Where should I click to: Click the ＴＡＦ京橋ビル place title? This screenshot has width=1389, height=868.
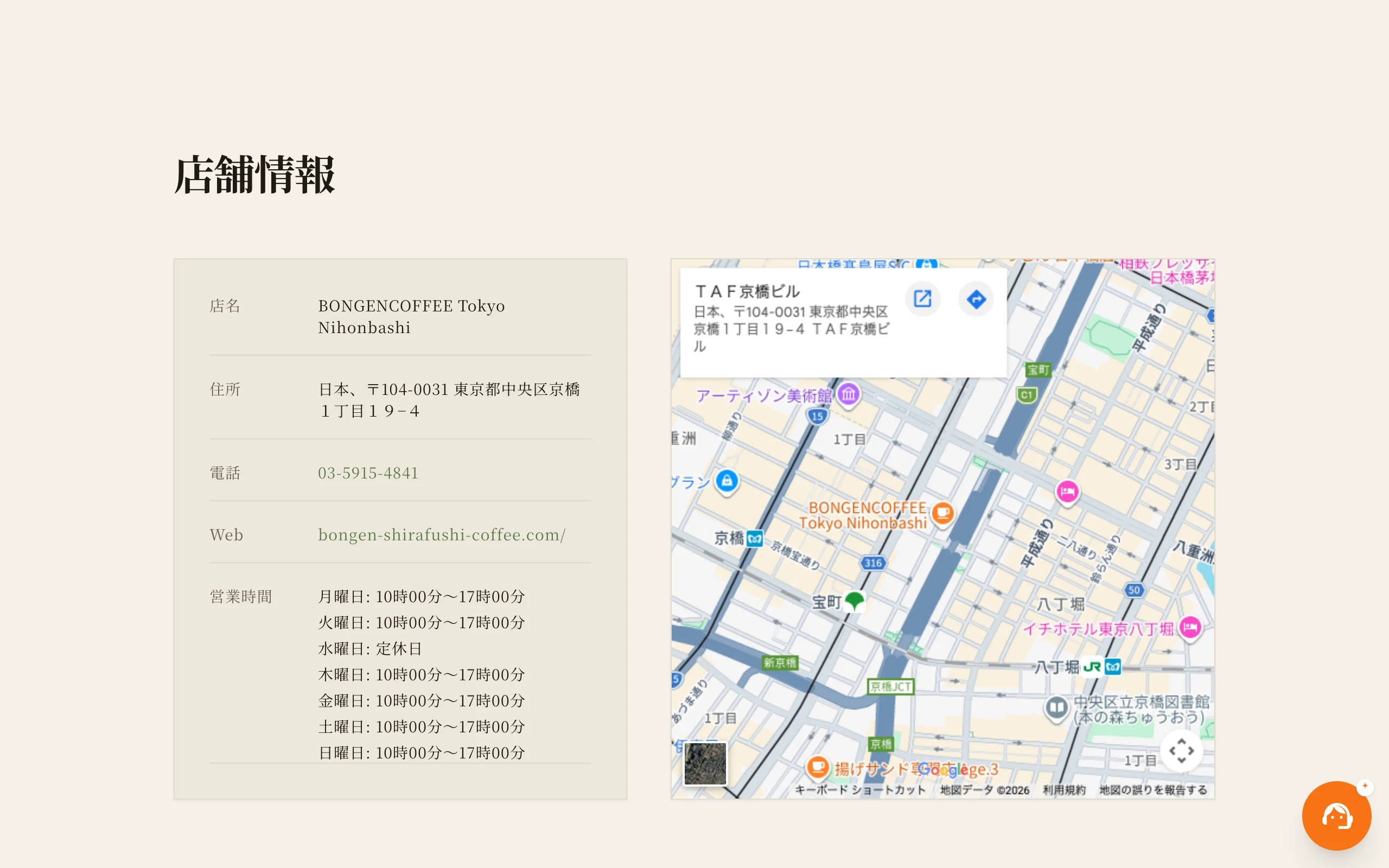(x=747, y=292)
